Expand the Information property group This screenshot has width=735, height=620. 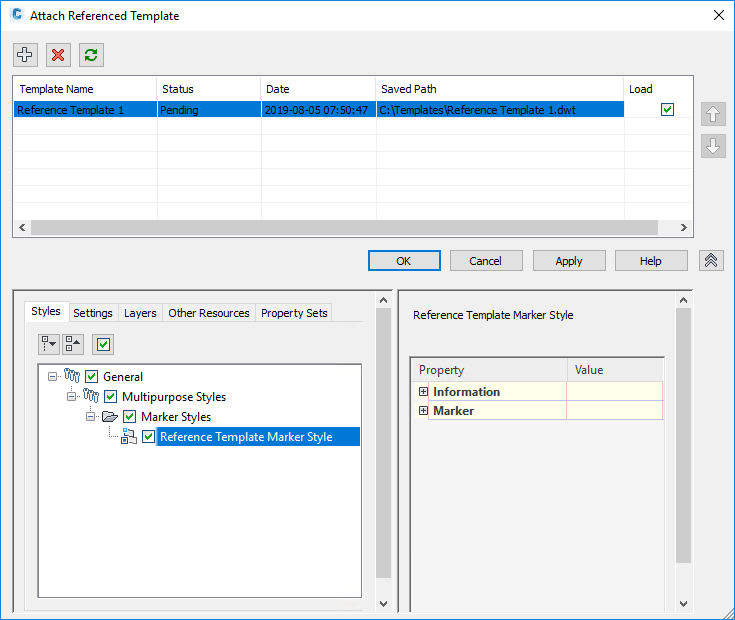pos(423,391)
